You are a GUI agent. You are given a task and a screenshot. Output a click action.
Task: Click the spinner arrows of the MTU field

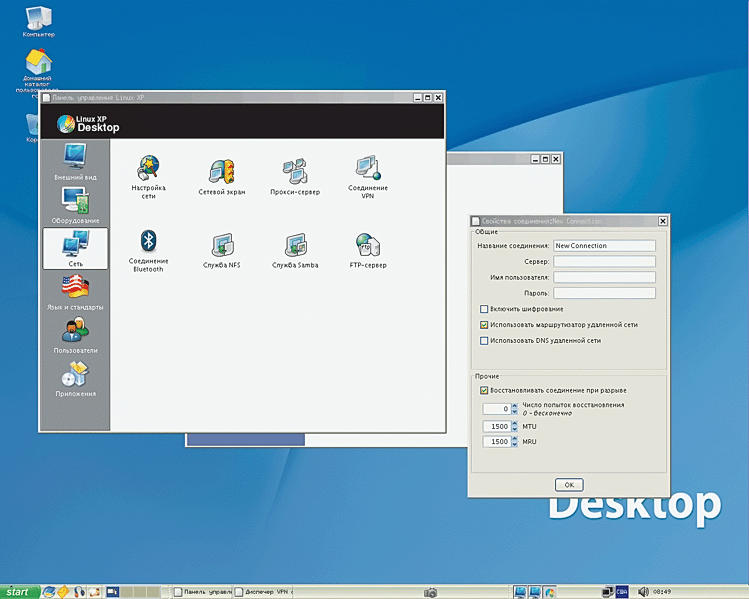tap(514, 427)
